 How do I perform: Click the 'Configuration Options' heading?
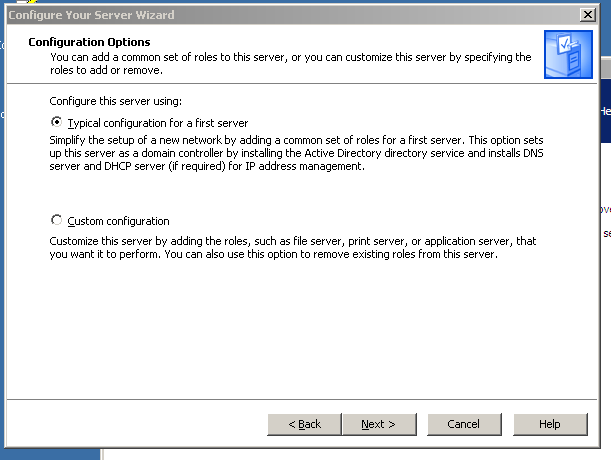[89, 42]
